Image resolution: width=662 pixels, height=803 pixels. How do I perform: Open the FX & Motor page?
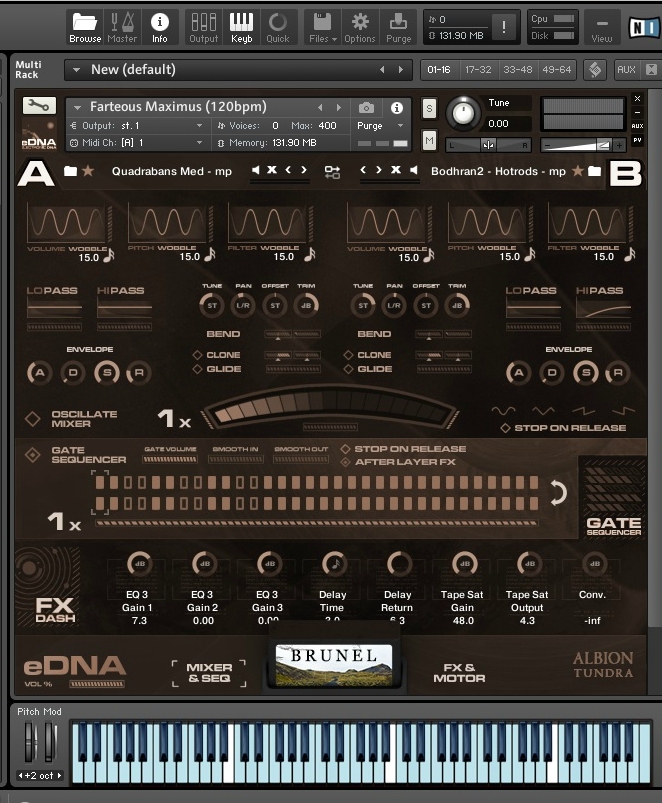click(459, 673)
